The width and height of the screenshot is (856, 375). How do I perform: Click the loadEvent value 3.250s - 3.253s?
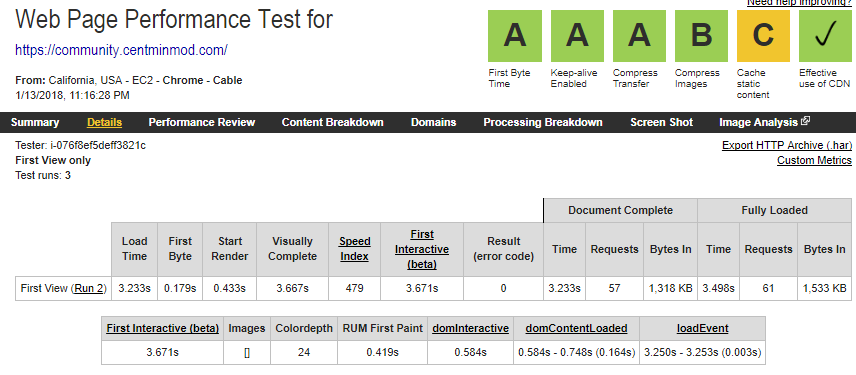[702, 353]
